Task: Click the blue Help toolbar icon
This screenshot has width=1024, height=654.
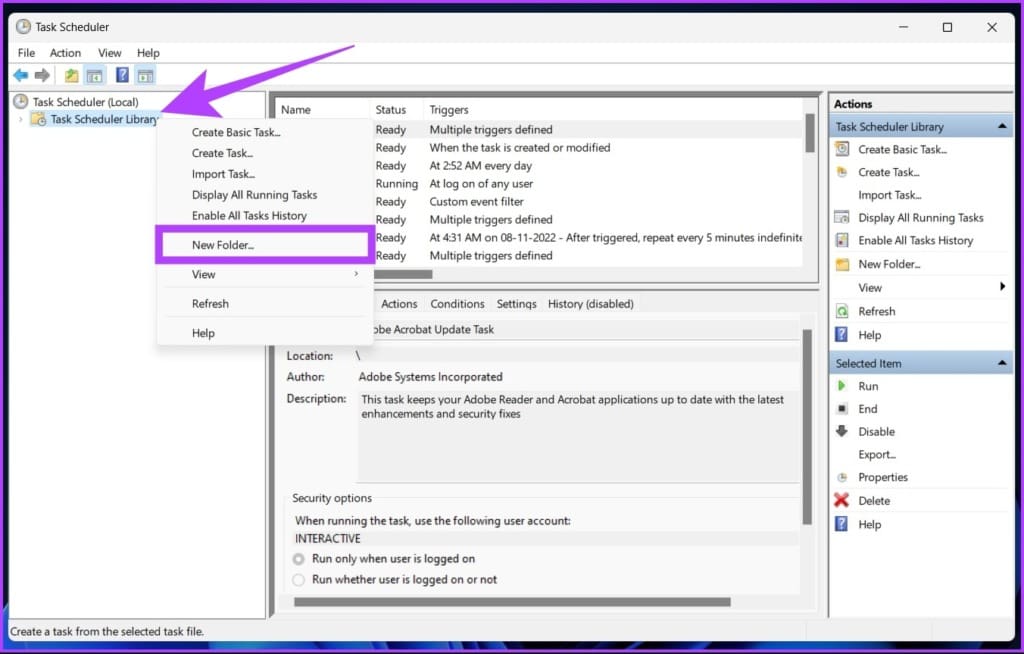Action: [122, 75]
